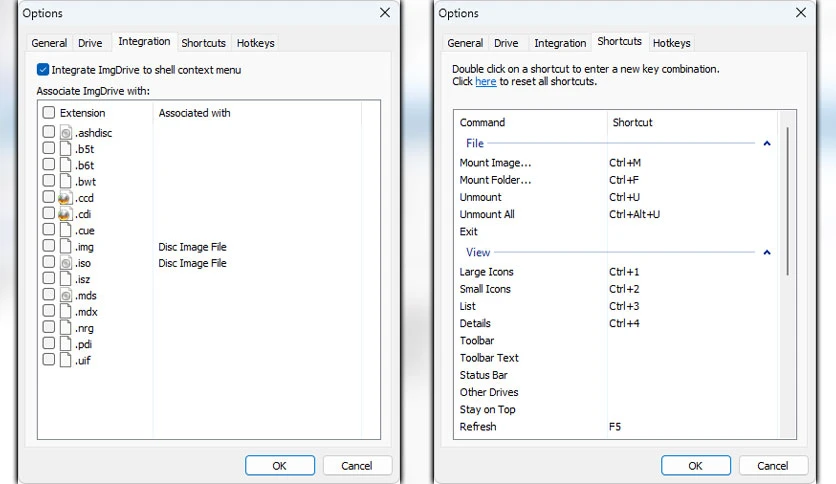Check the .iso extension checkbox
This screenshot has width=836, height=484.
(49, 262)
